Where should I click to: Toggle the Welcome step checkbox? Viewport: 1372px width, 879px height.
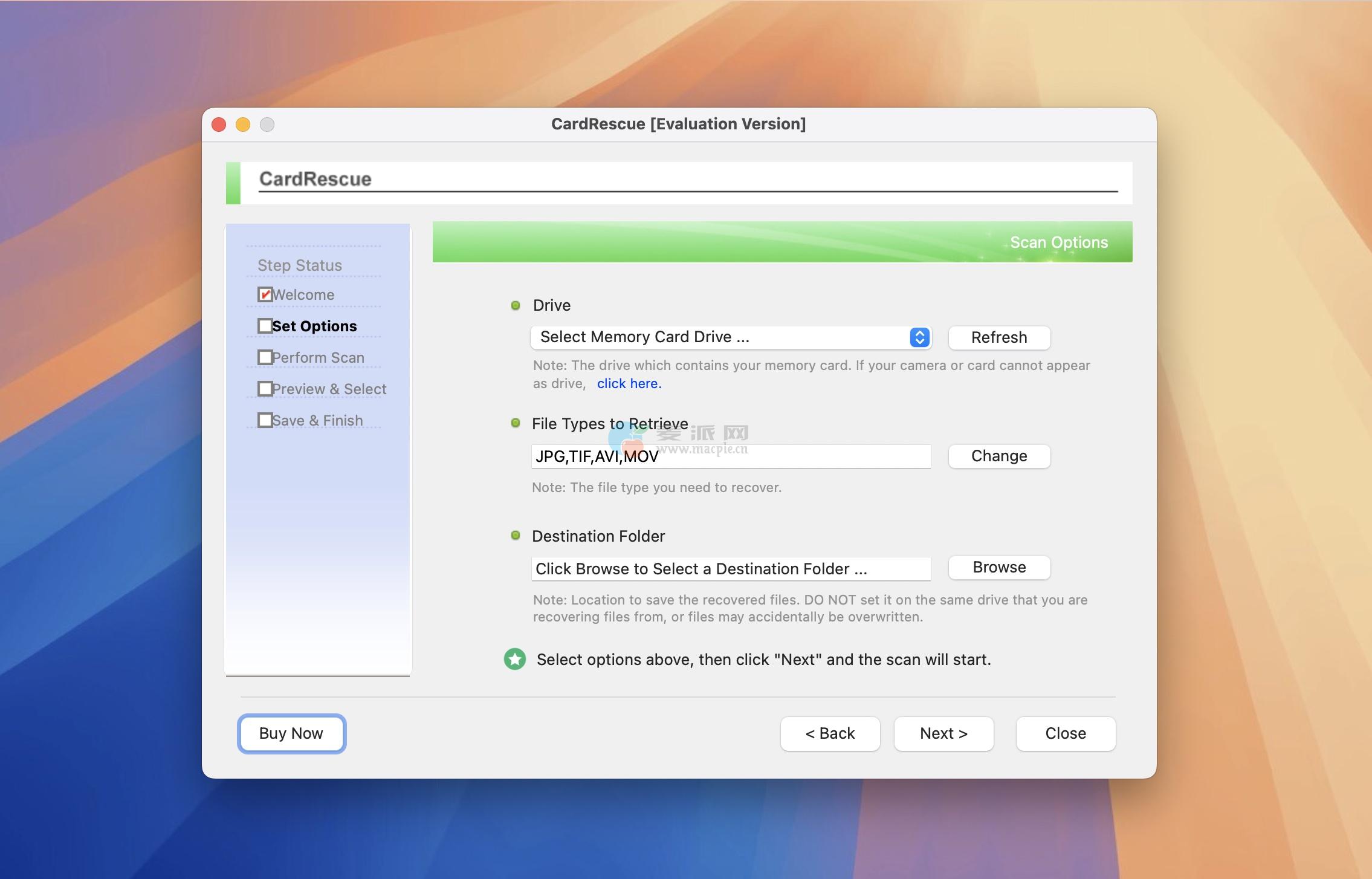point(265,294)
